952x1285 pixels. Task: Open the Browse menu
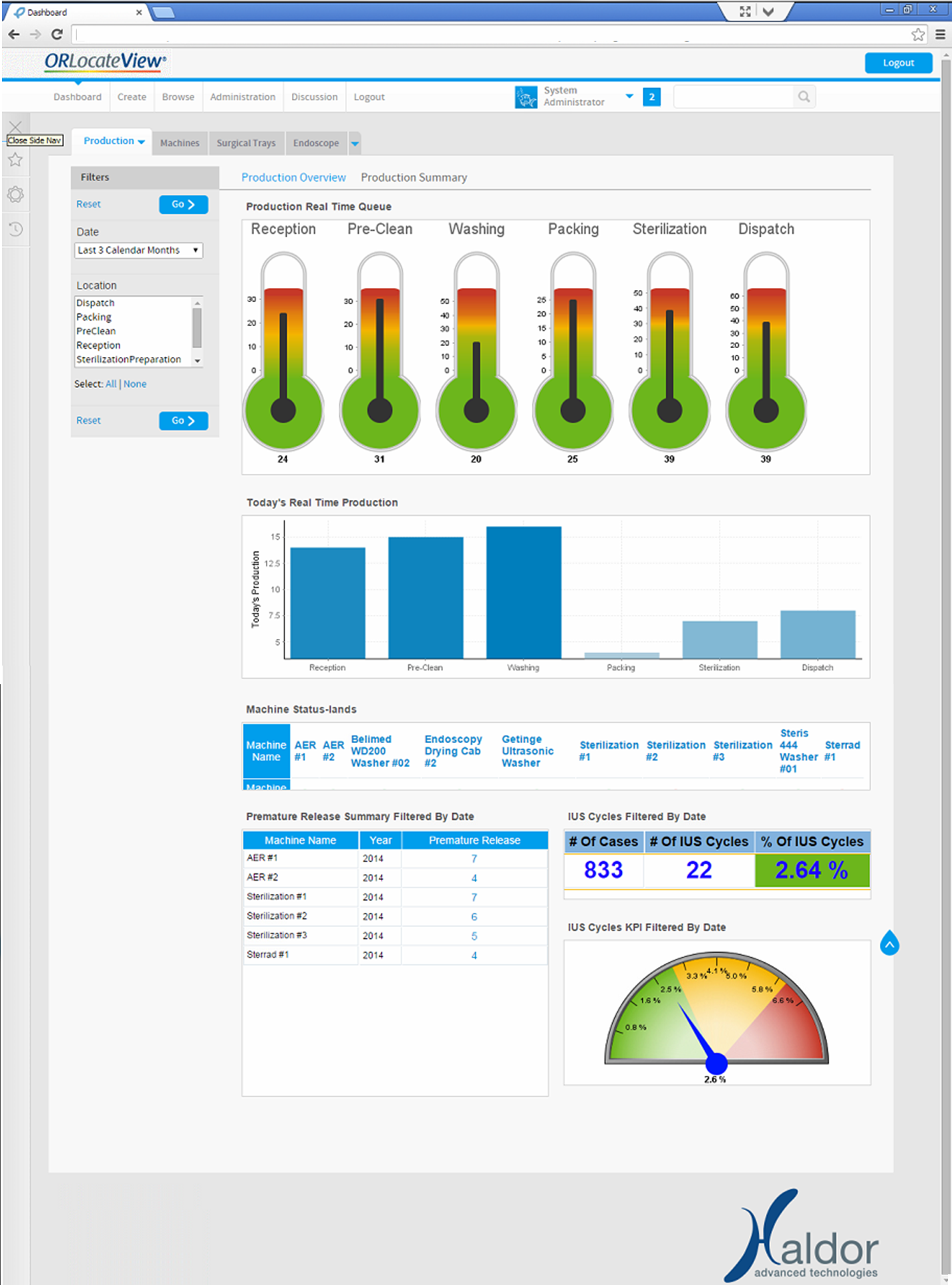point(178,97)
